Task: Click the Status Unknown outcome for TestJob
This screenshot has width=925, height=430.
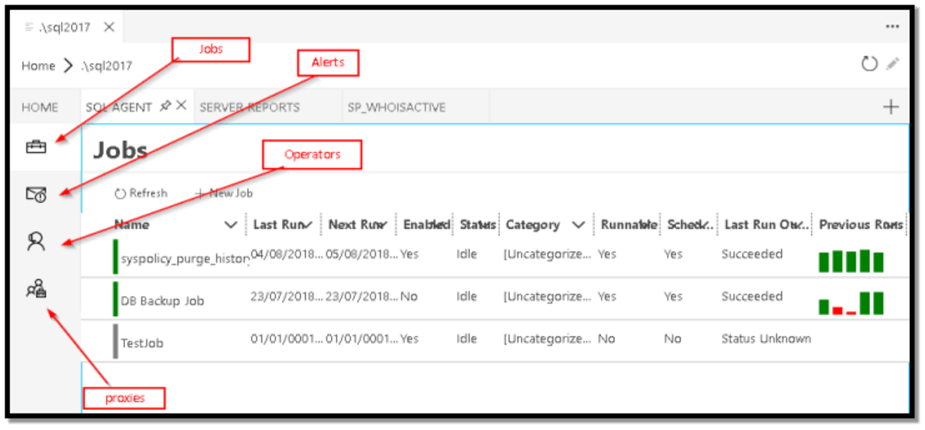Action: [766, 339]
